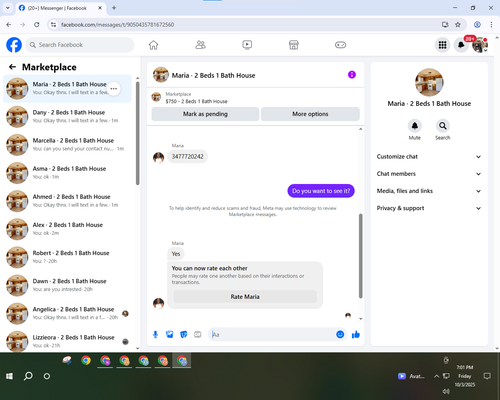Click the phone number message 3477720242
The image size is (500, 400).
[x=187, y=157]
